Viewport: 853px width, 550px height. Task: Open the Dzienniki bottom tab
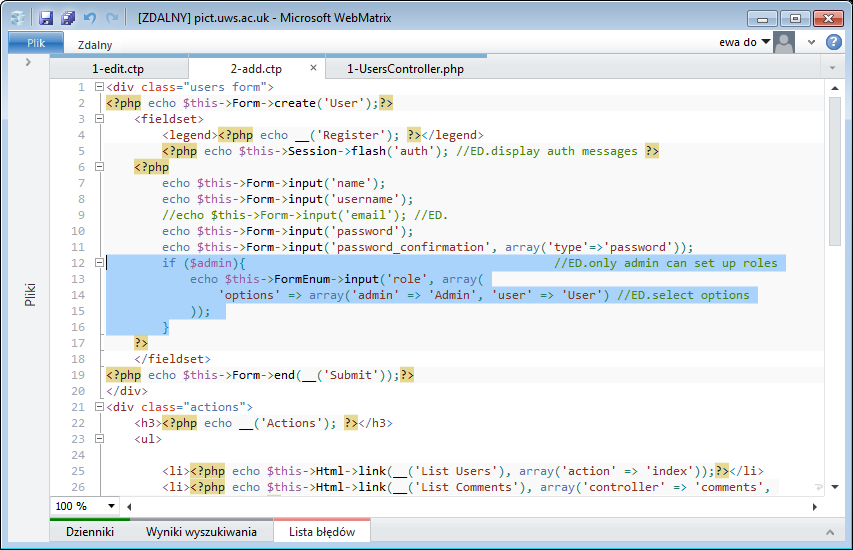[x=90, y=532]
